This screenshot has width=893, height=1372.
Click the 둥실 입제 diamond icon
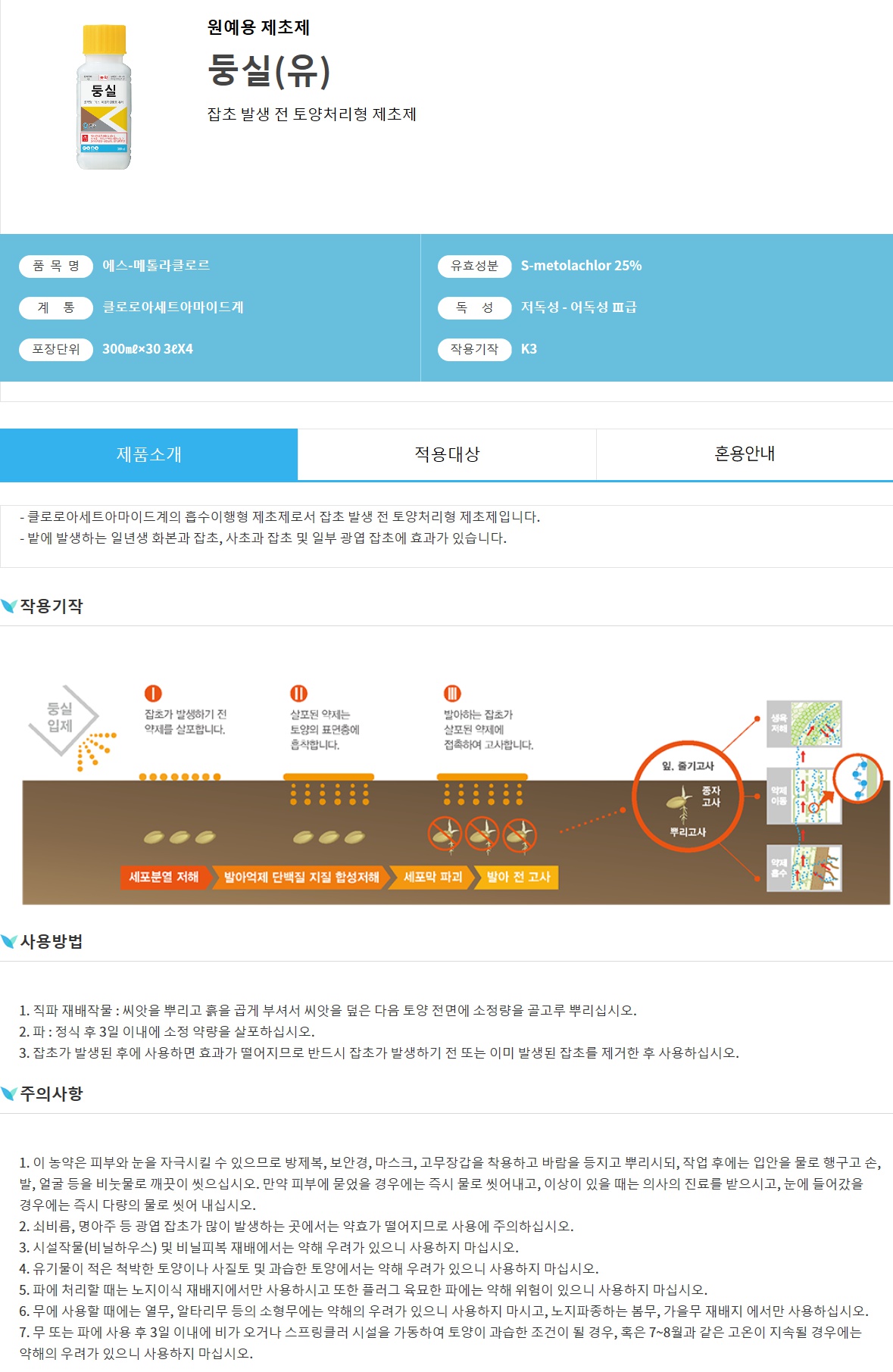62,719
